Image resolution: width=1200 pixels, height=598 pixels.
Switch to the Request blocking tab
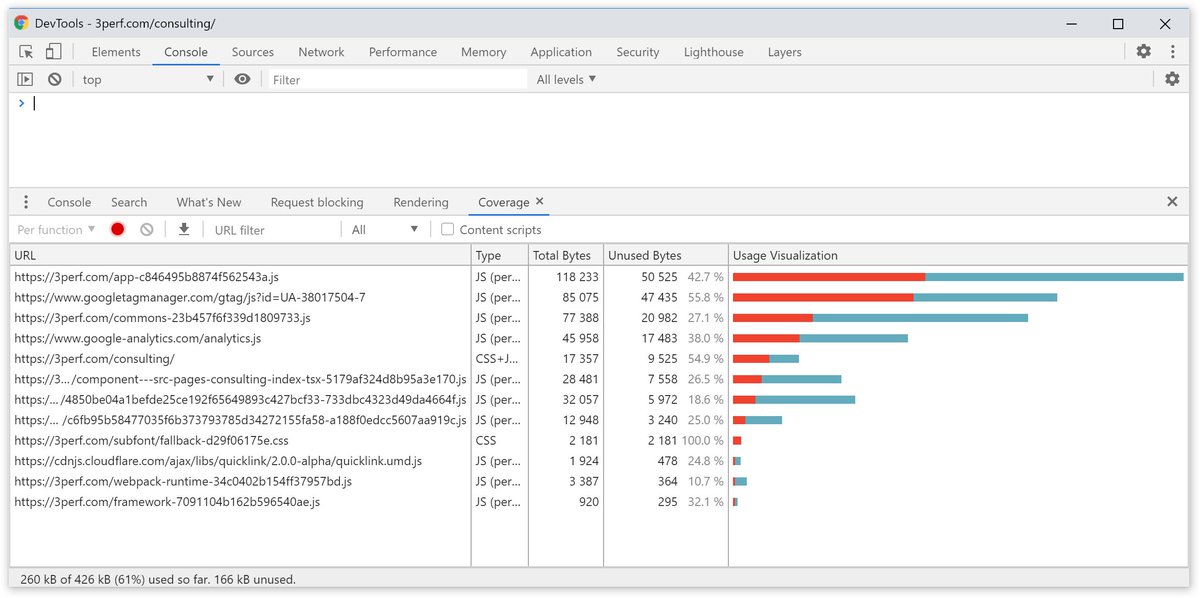point(317,202)
